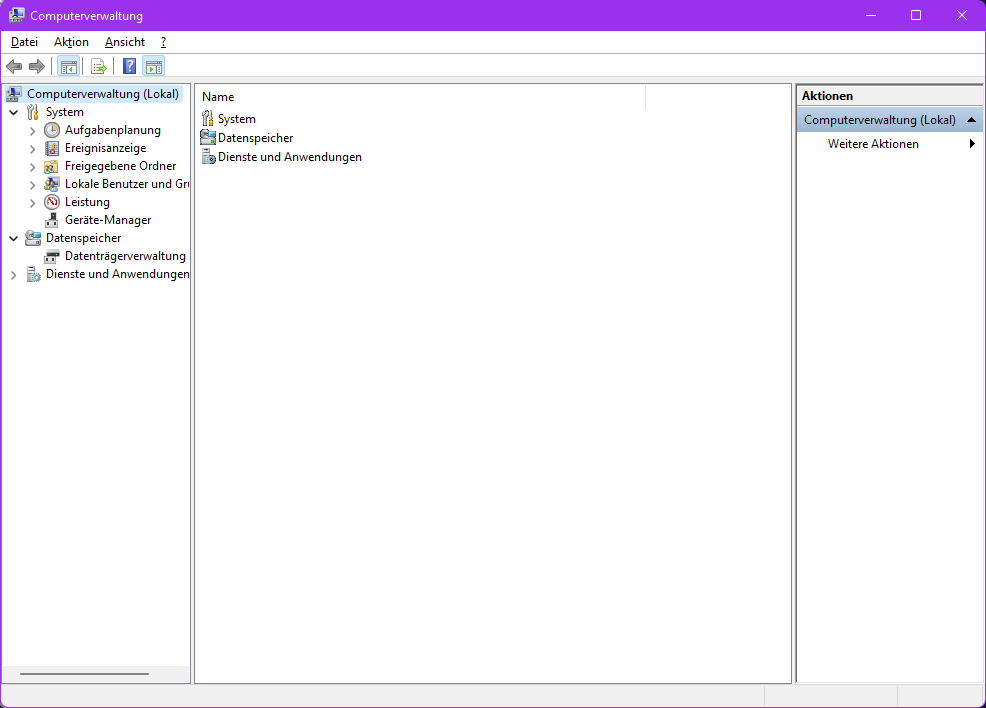This screenshot has width=986, height=708.
Task: Click the Lokale Benutzer und Gruppen icon
Action: (x=52, y=184)
